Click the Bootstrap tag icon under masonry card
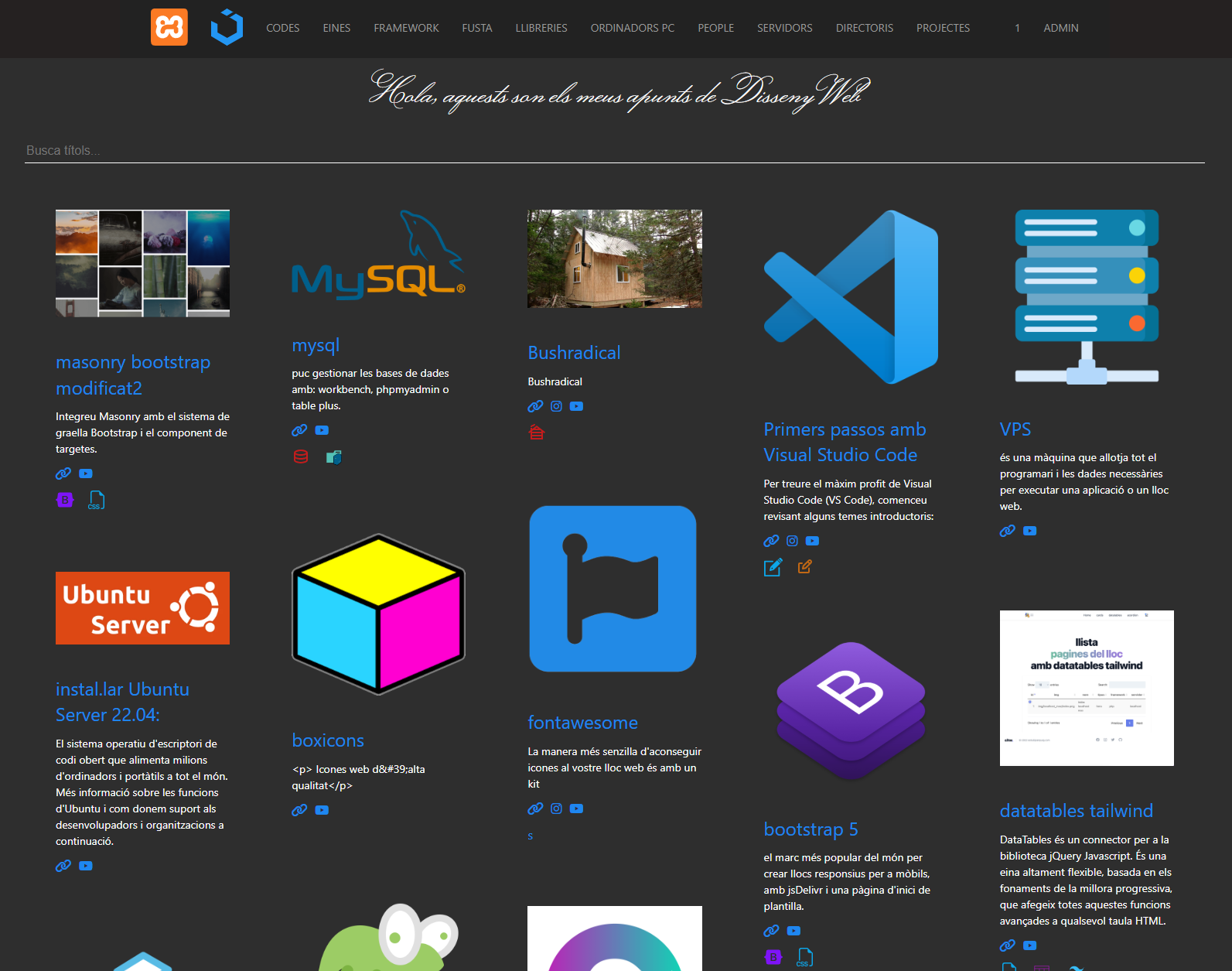 point(65,500)
